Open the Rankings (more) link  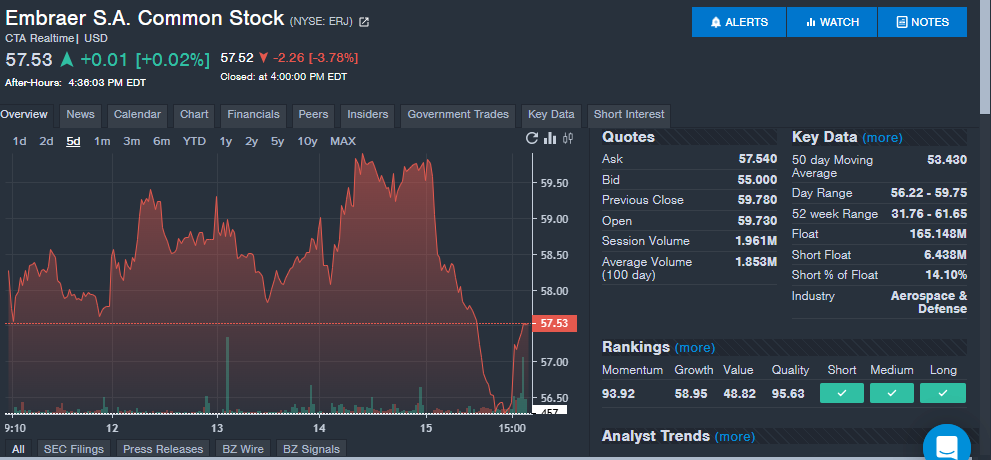[695, 348]
